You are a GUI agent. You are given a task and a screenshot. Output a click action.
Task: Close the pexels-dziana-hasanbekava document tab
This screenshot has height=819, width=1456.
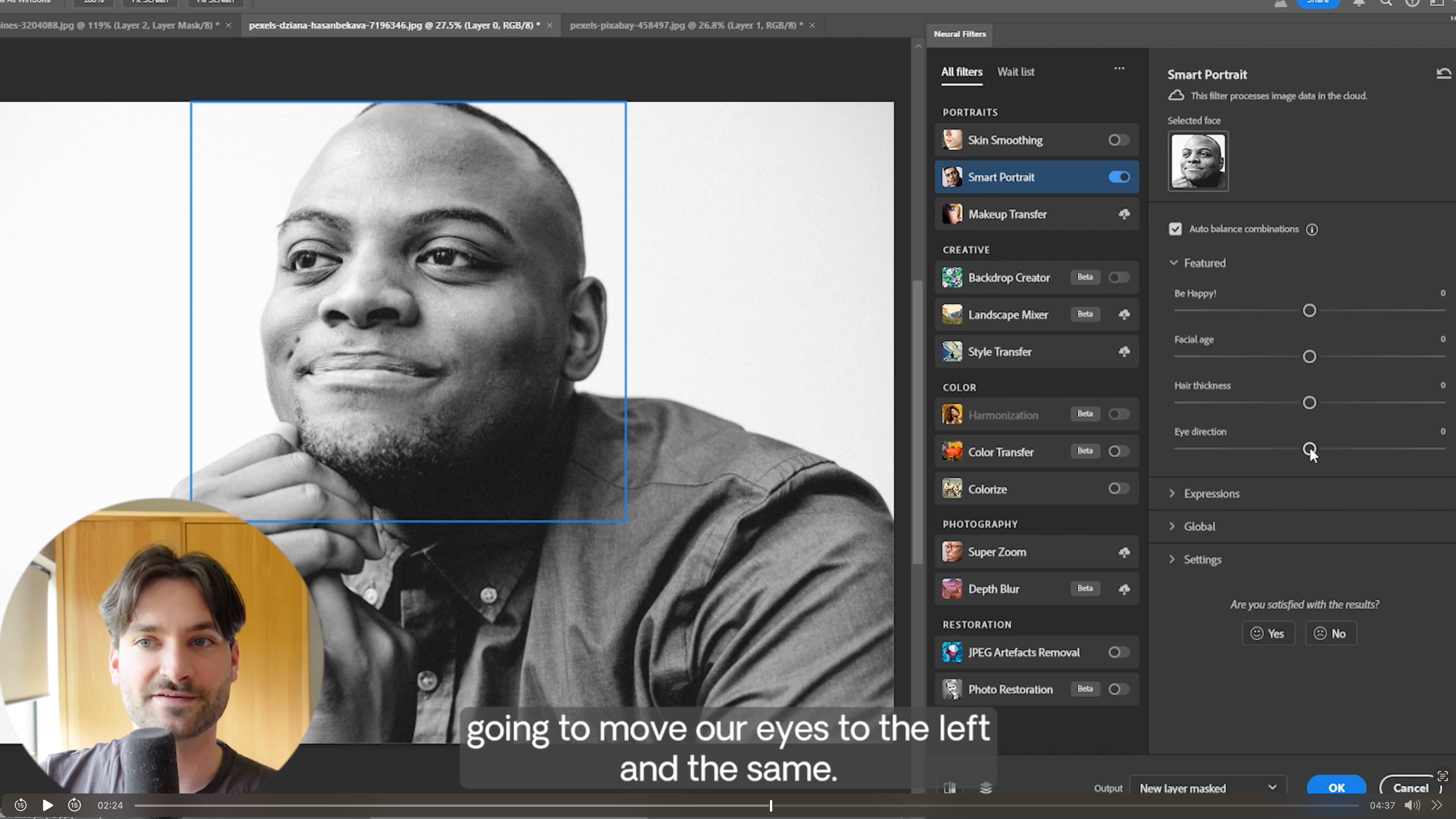(549, 26)
